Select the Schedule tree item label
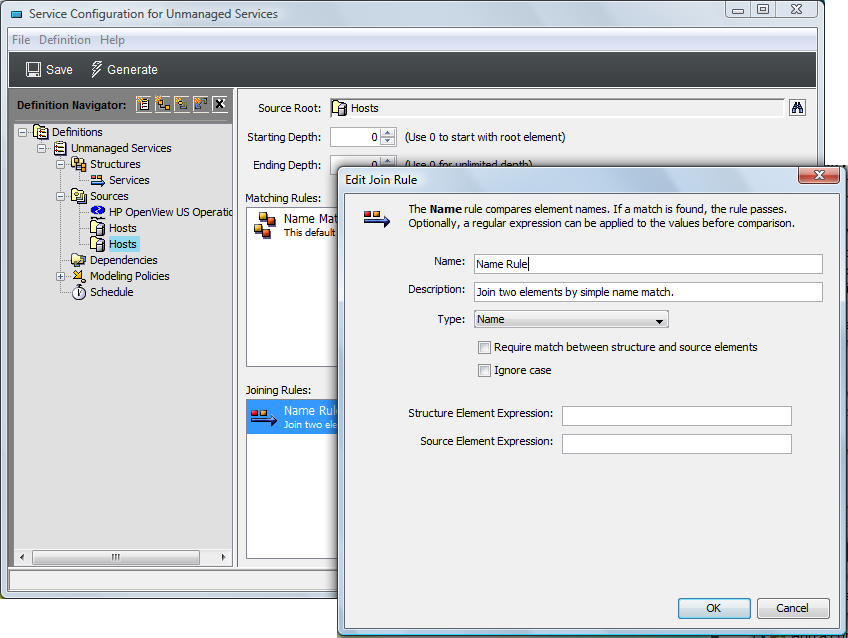This screenshot has width=848, height=638. [111, 292]
